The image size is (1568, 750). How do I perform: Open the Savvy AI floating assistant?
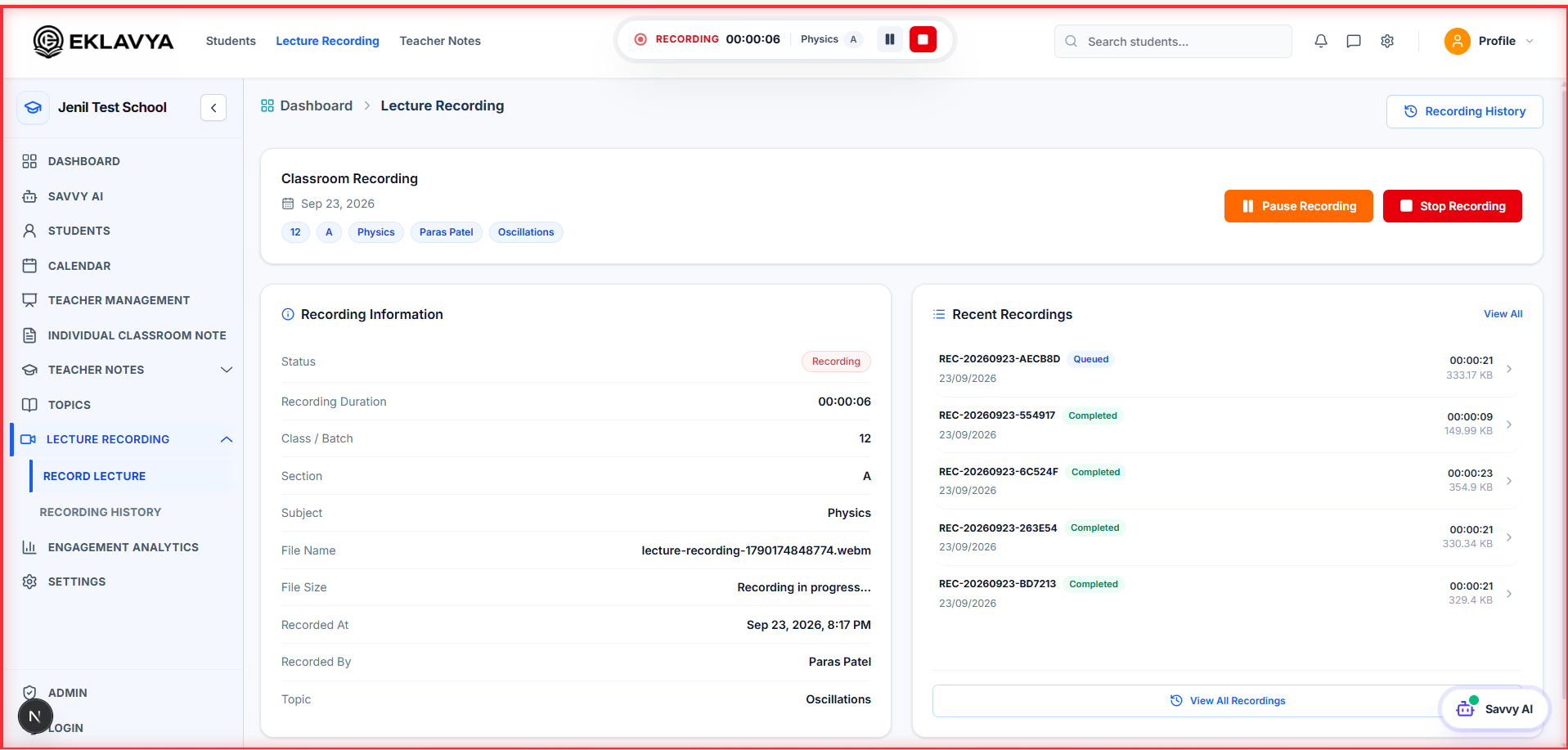pyautogui.click(x=1494, y=709)
